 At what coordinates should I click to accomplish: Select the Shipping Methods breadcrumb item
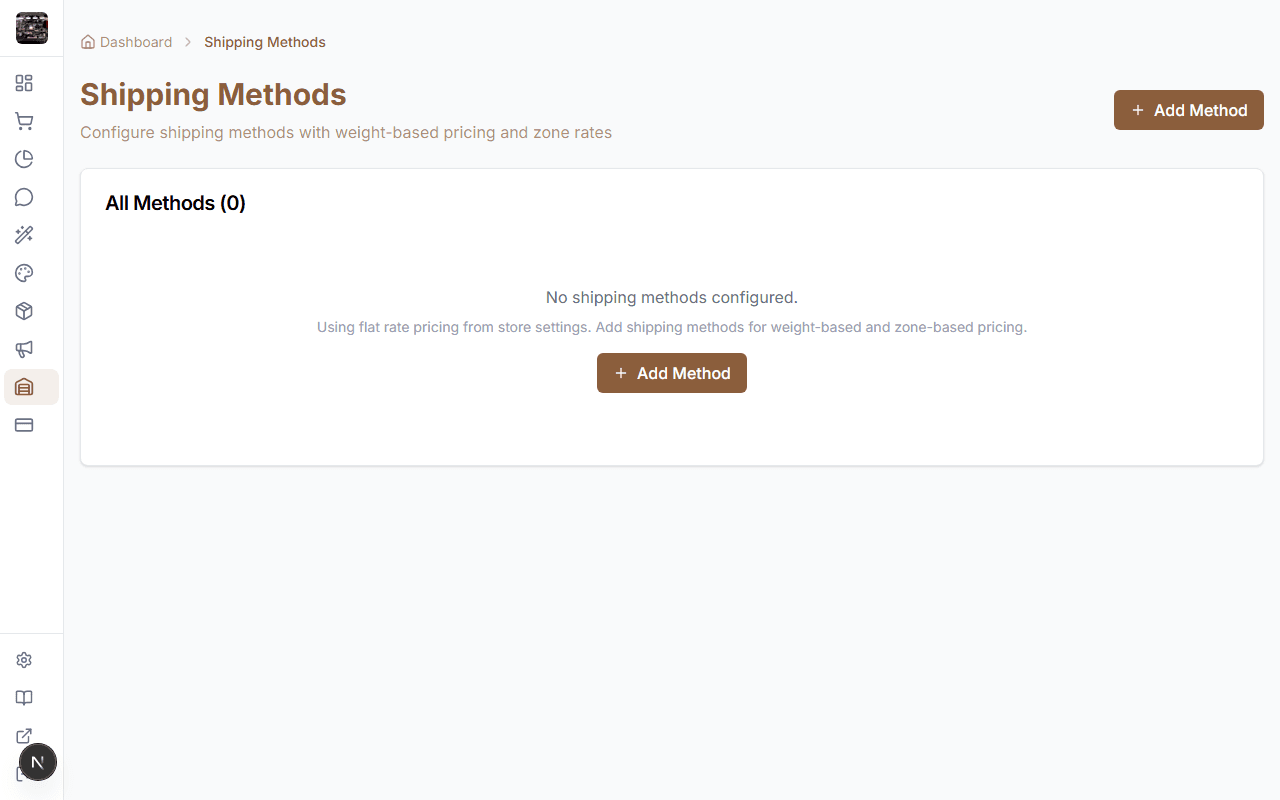(264, 41)
